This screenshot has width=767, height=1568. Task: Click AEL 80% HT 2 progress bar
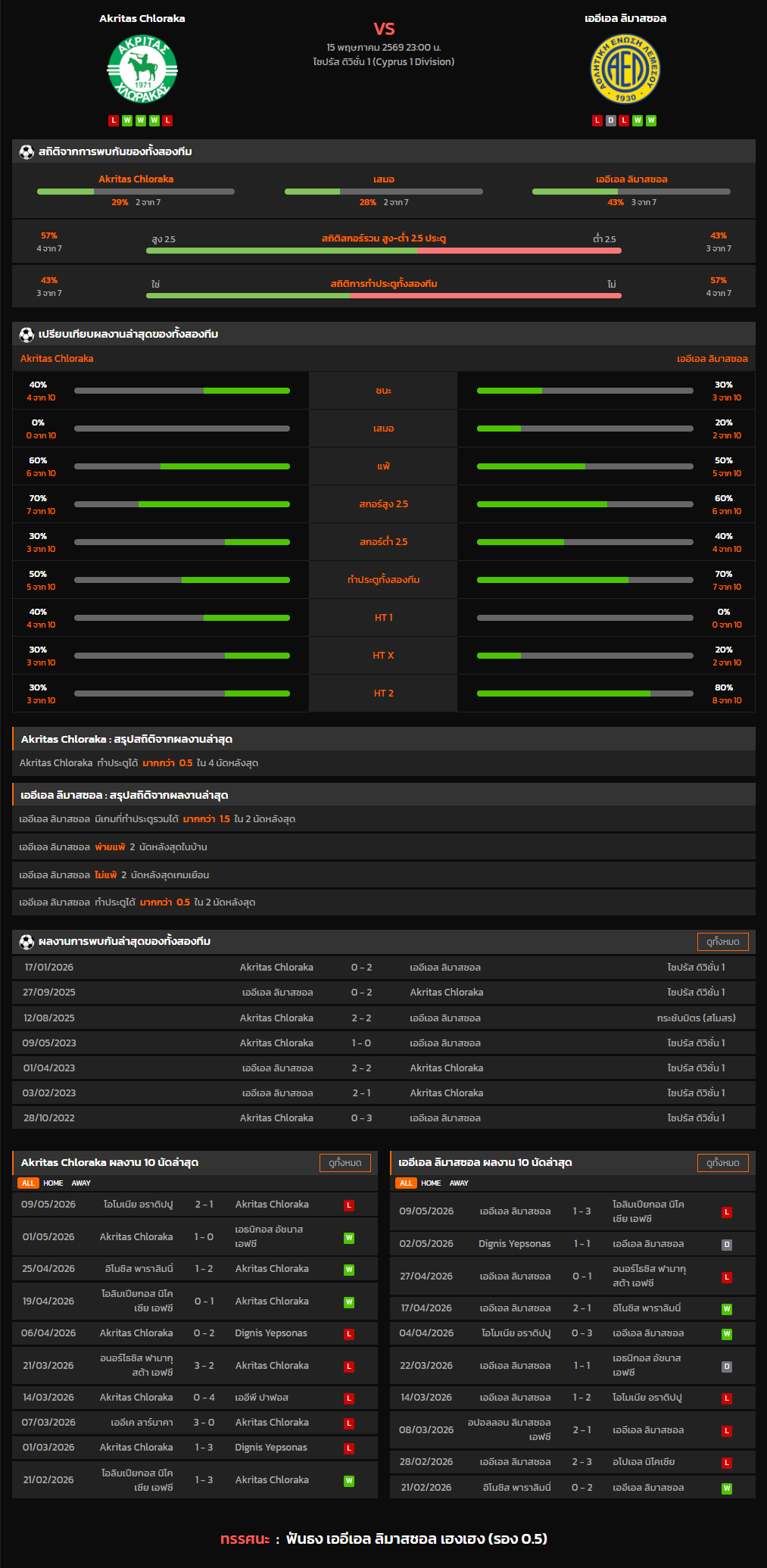[585, 694]
